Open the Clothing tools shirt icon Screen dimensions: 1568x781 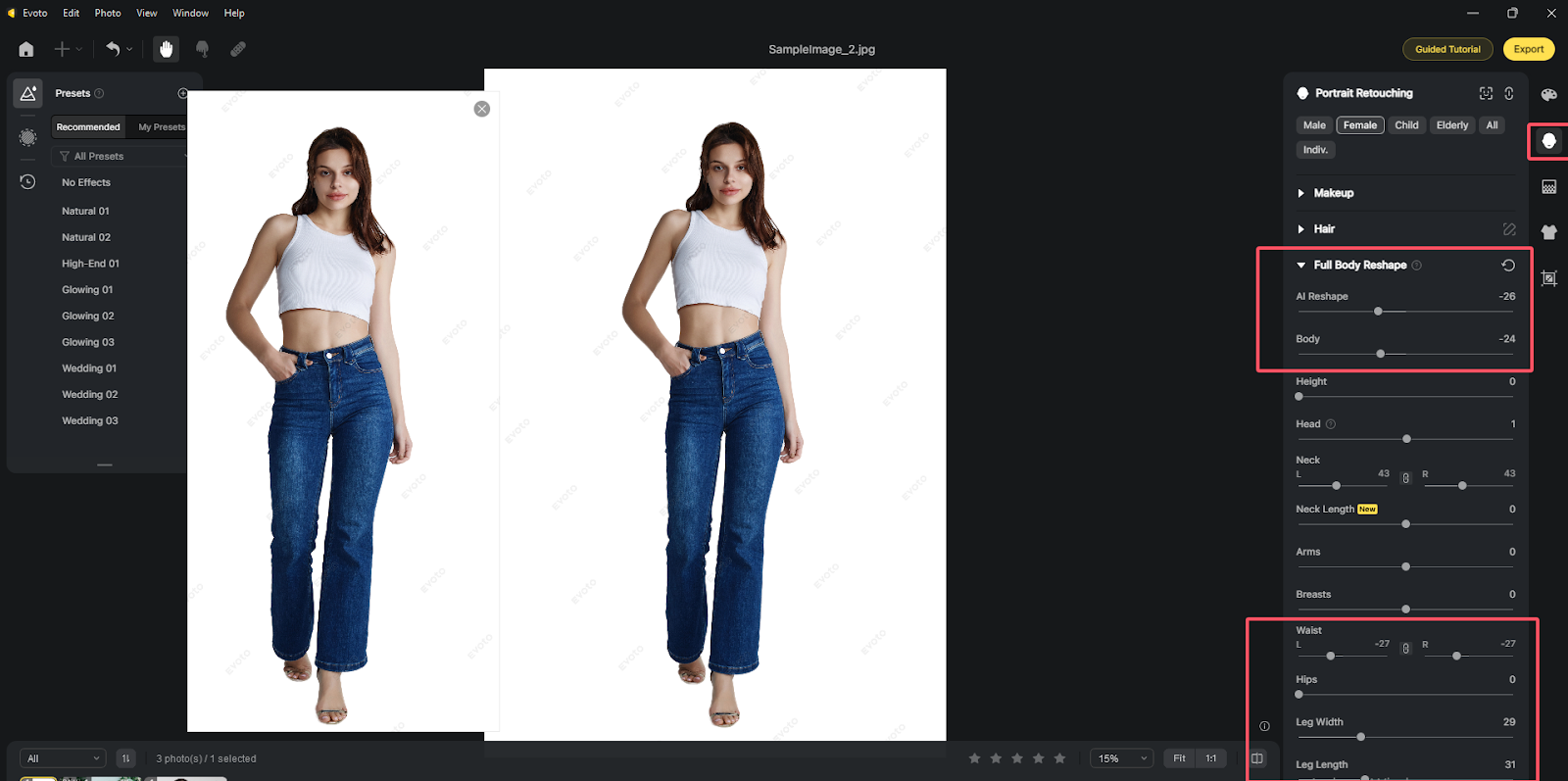(x=1548, y=232)
